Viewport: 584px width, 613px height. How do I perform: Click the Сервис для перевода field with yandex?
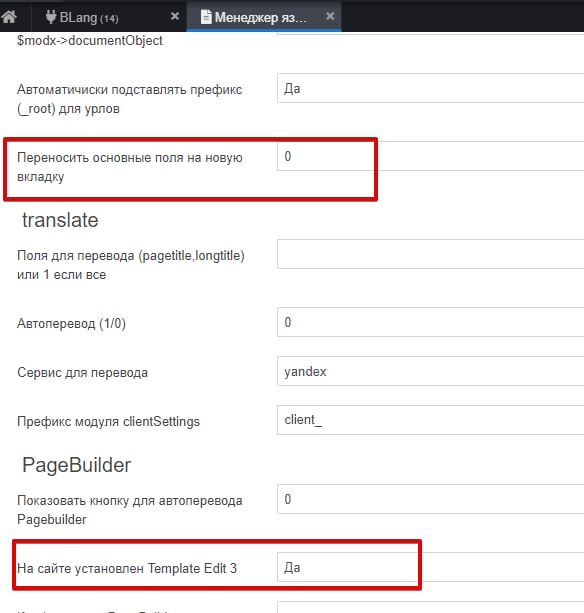pyautogui.click(x=430, y=371)
